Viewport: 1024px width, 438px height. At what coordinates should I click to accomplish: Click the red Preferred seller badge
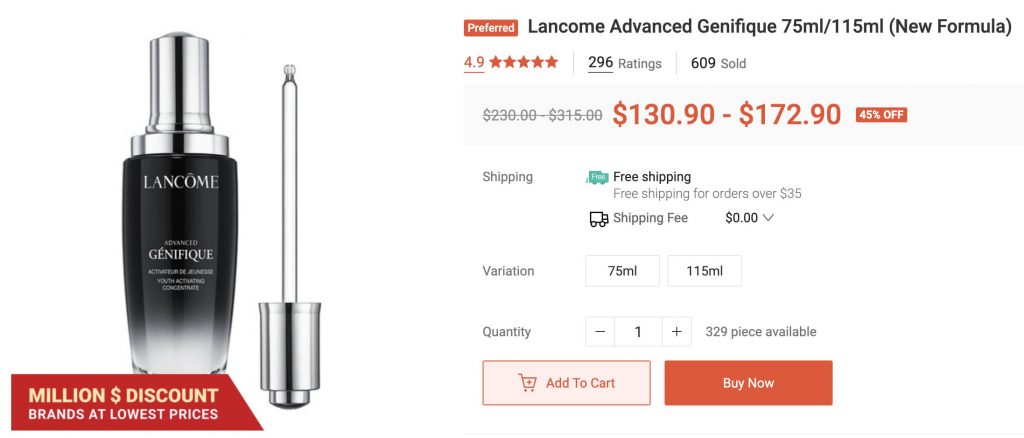[x=491, y=28]
